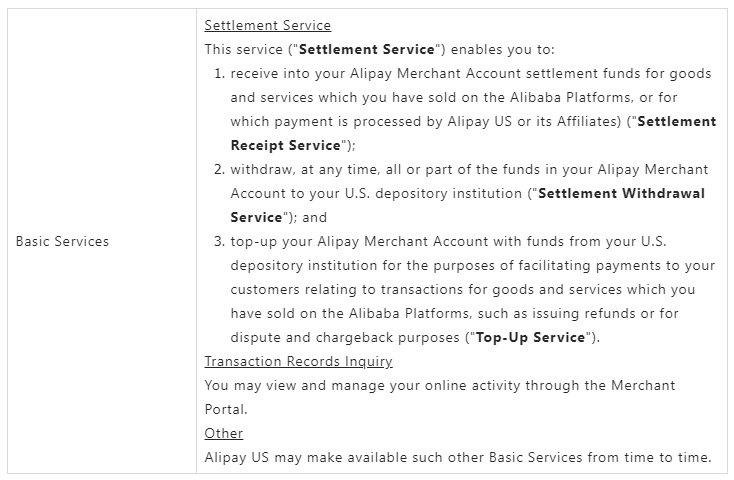Click list item number 3 marker
The height and width of the screenshot is (480, 734).
tap(219, 241)
